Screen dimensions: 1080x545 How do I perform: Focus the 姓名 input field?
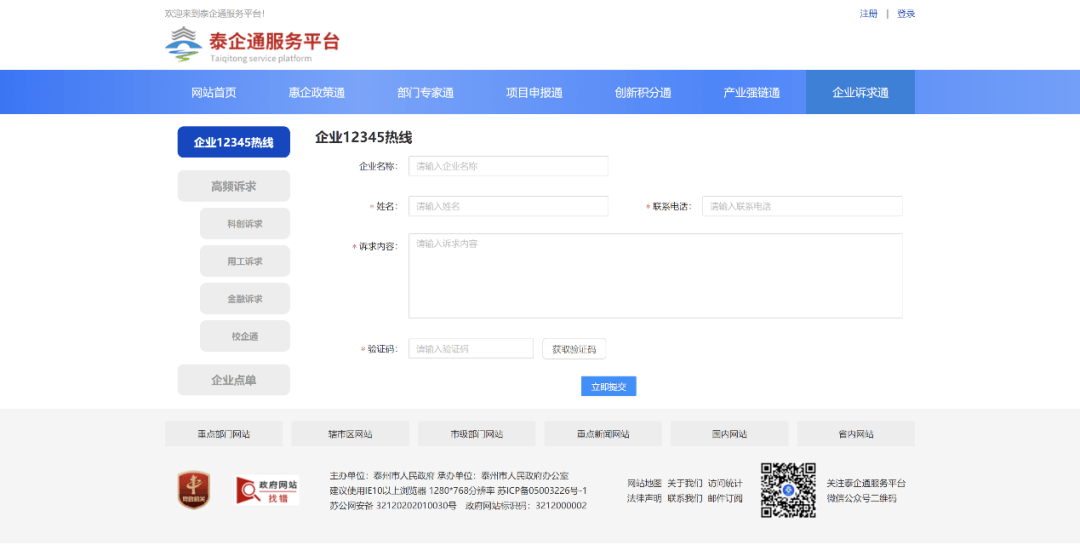[508, 206]
